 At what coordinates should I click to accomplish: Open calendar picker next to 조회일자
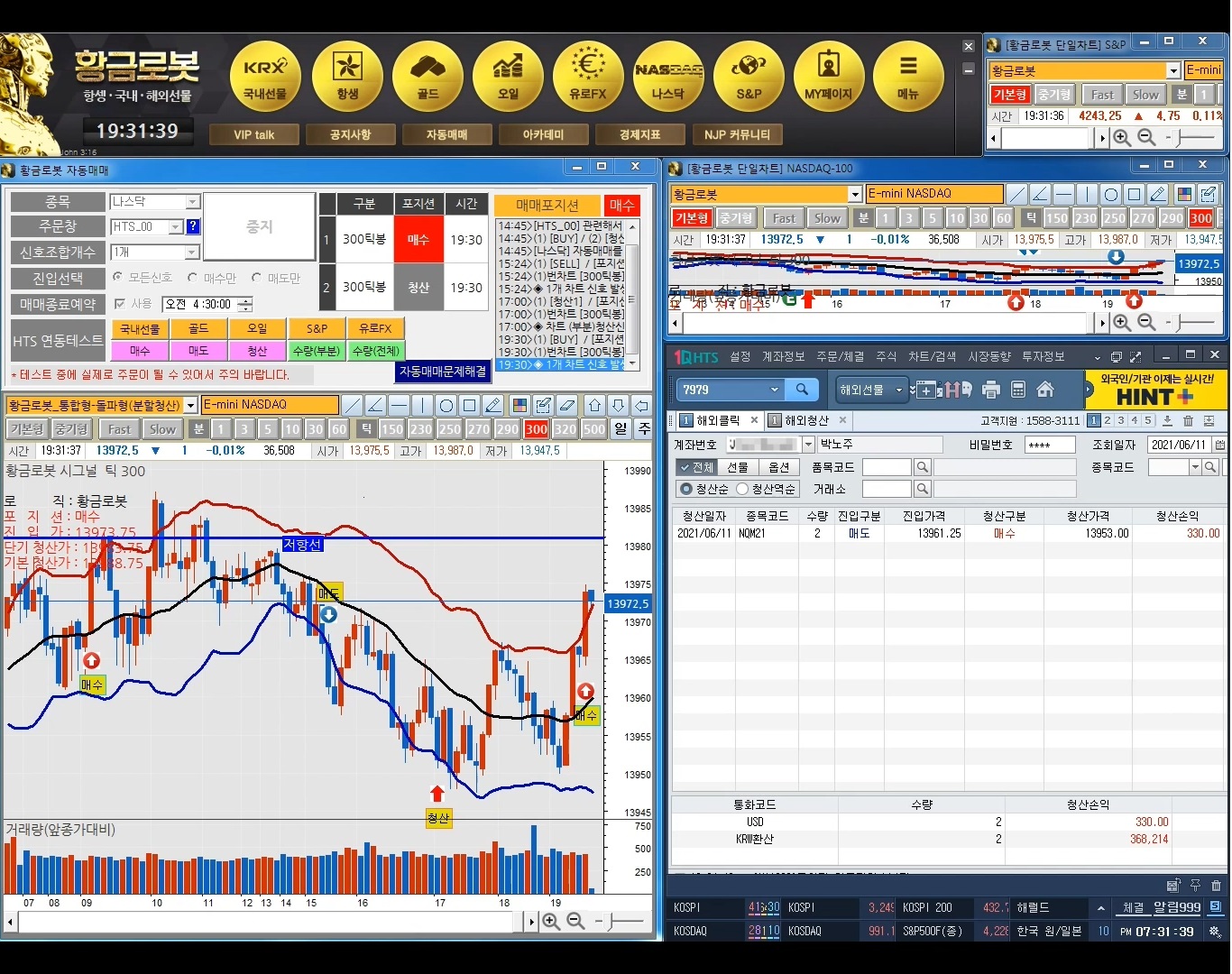(x=1219, y=445)
